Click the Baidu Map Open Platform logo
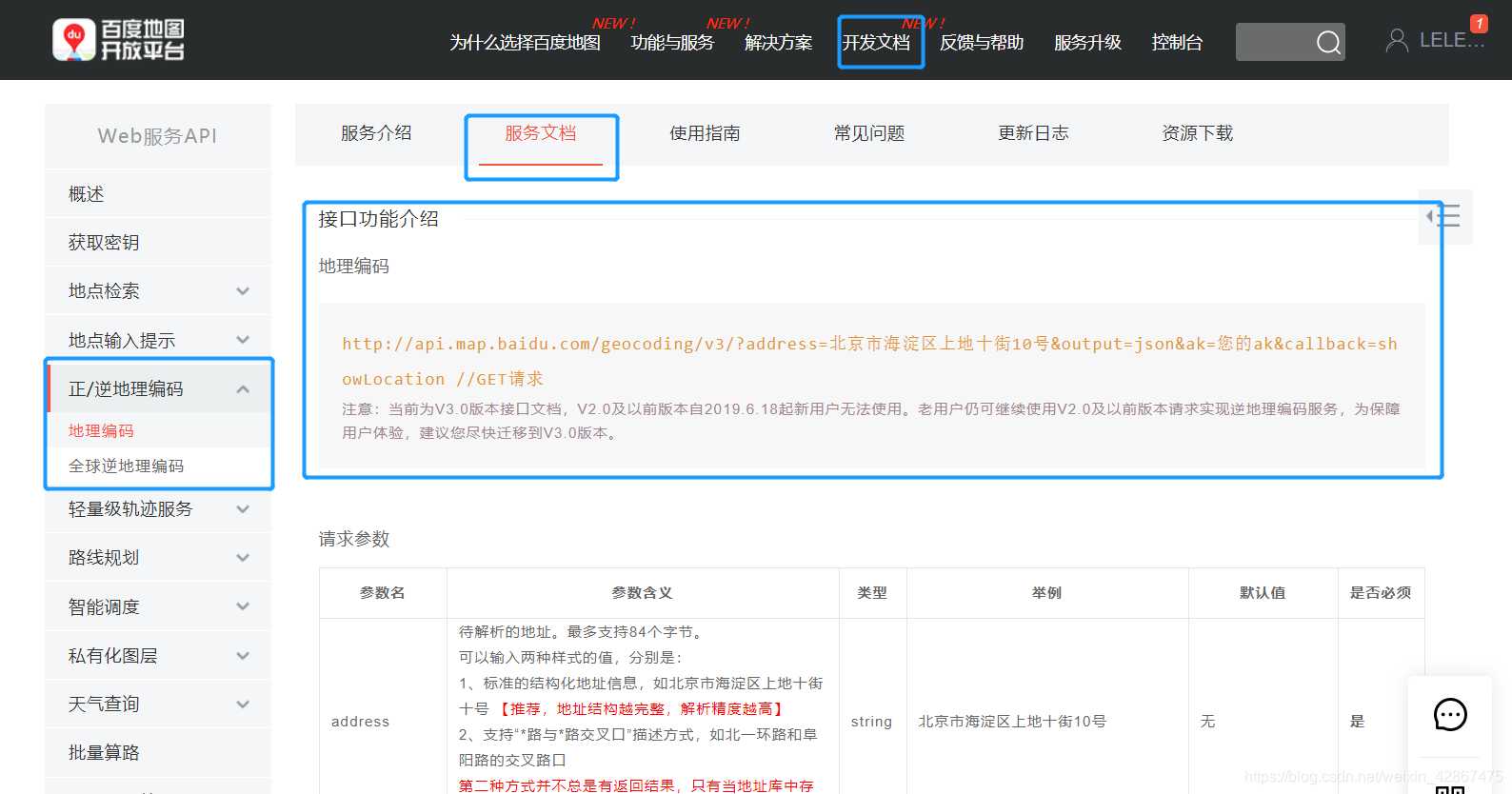Image resolution: width=1512 pixels, height=794 pixels. point(118,40)
